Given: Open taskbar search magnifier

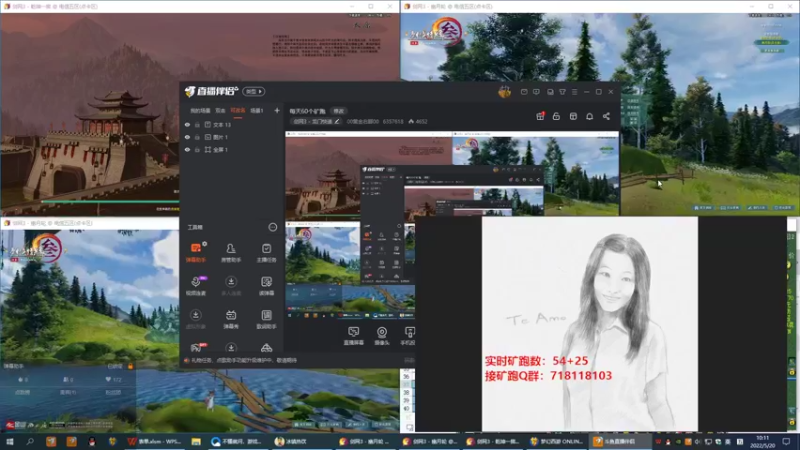Looking at the screenshot, I should [30, 441].
